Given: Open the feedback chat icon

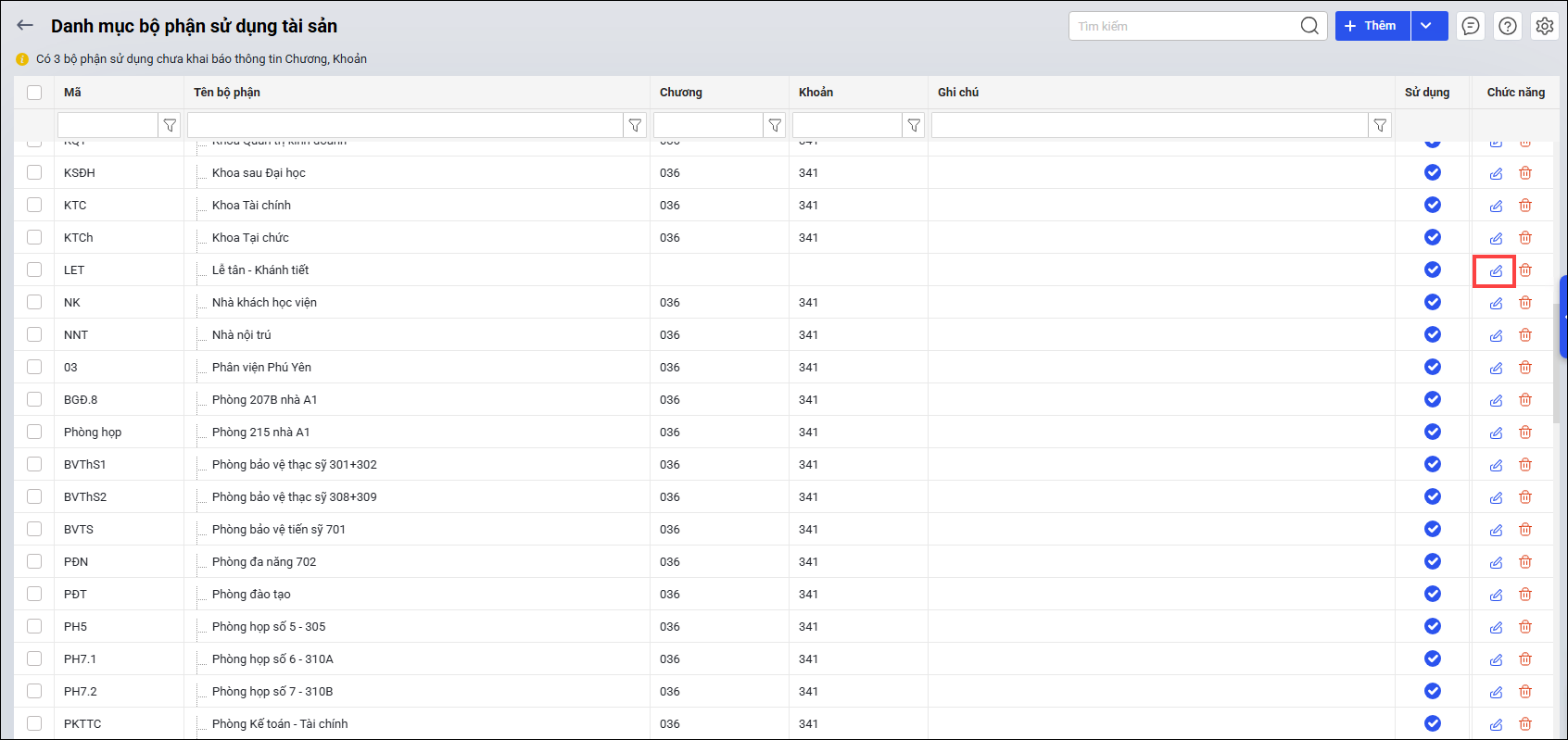Looking at the screenshot, I should click(1471, 26).
